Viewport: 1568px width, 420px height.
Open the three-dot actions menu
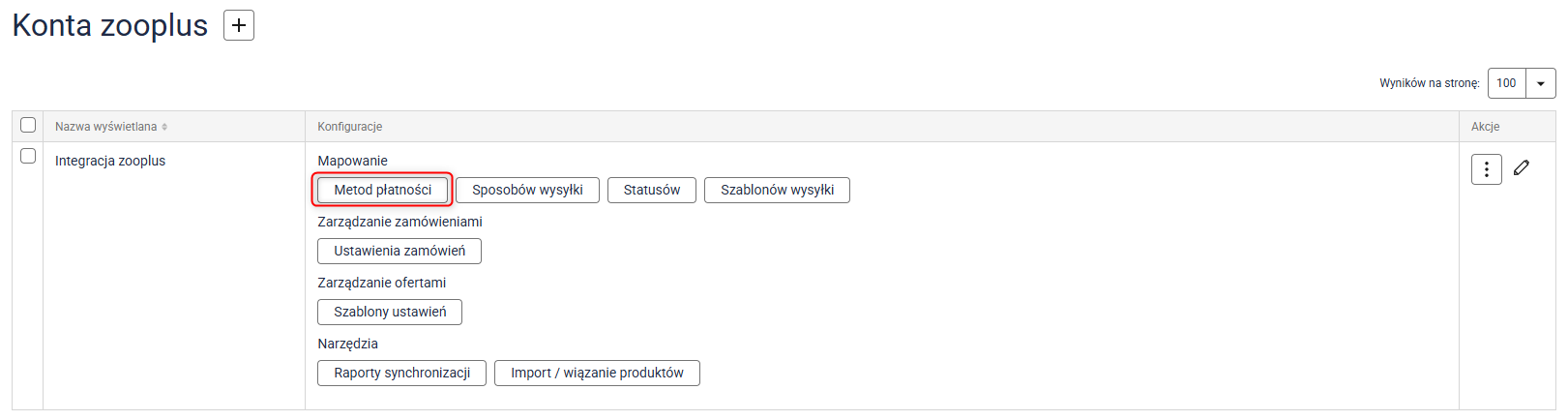click(x=1486, y=169)
